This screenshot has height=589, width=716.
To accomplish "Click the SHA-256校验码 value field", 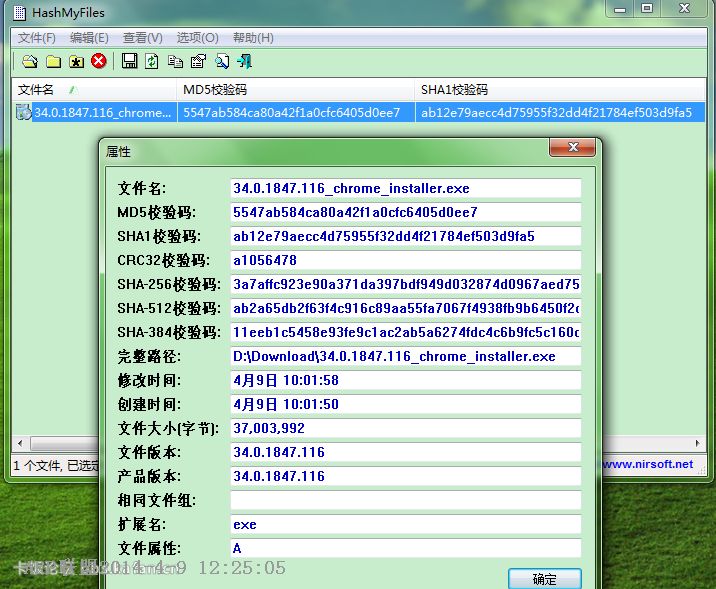I will [405, 284].
